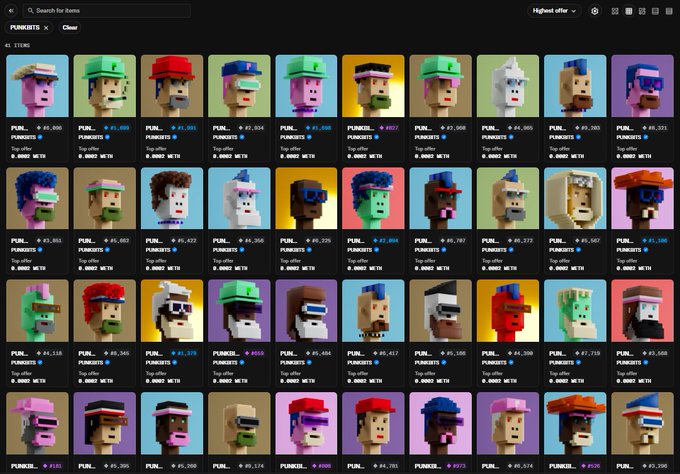
Task: Click top offer 0.0002 WETH under red afro punk
Action: point(96,381)
